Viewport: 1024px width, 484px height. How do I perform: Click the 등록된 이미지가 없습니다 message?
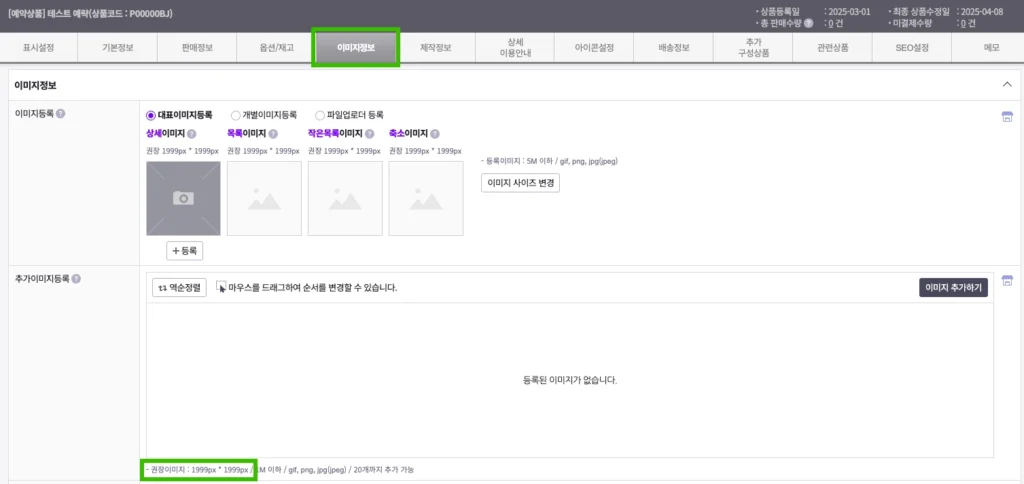click(569, 380)
